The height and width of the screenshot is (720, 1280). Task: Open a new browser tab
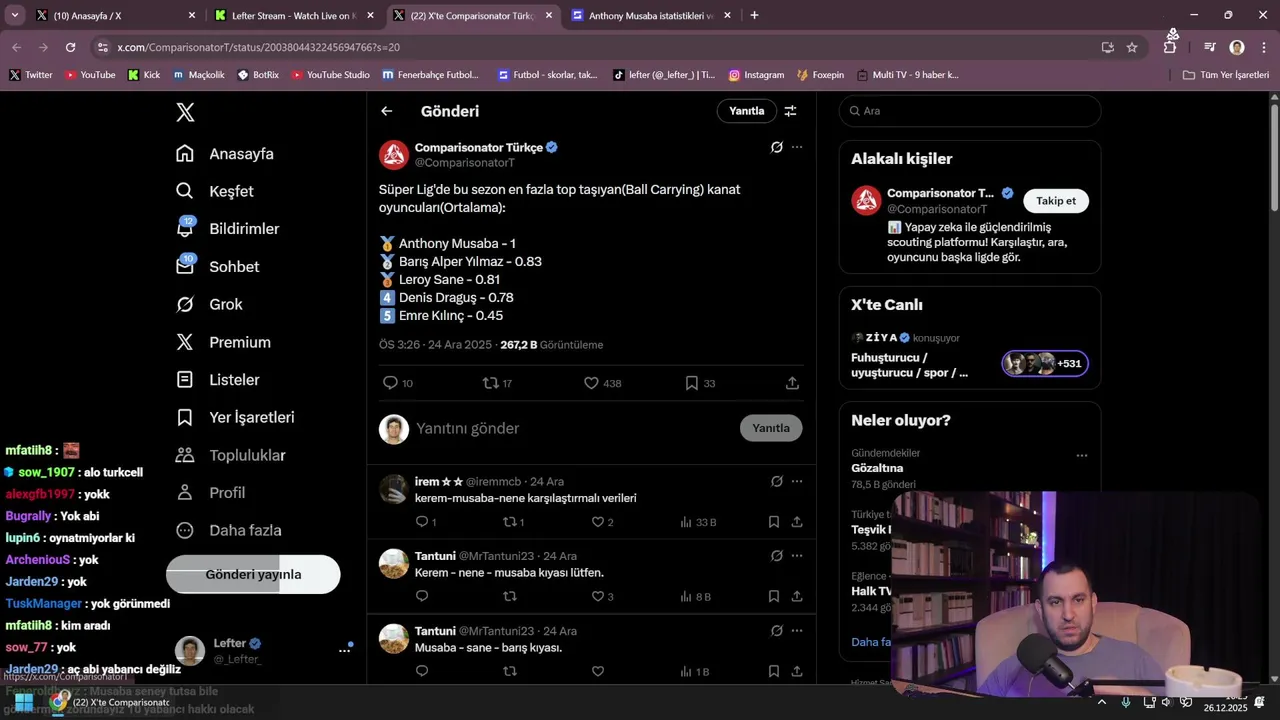754,15
